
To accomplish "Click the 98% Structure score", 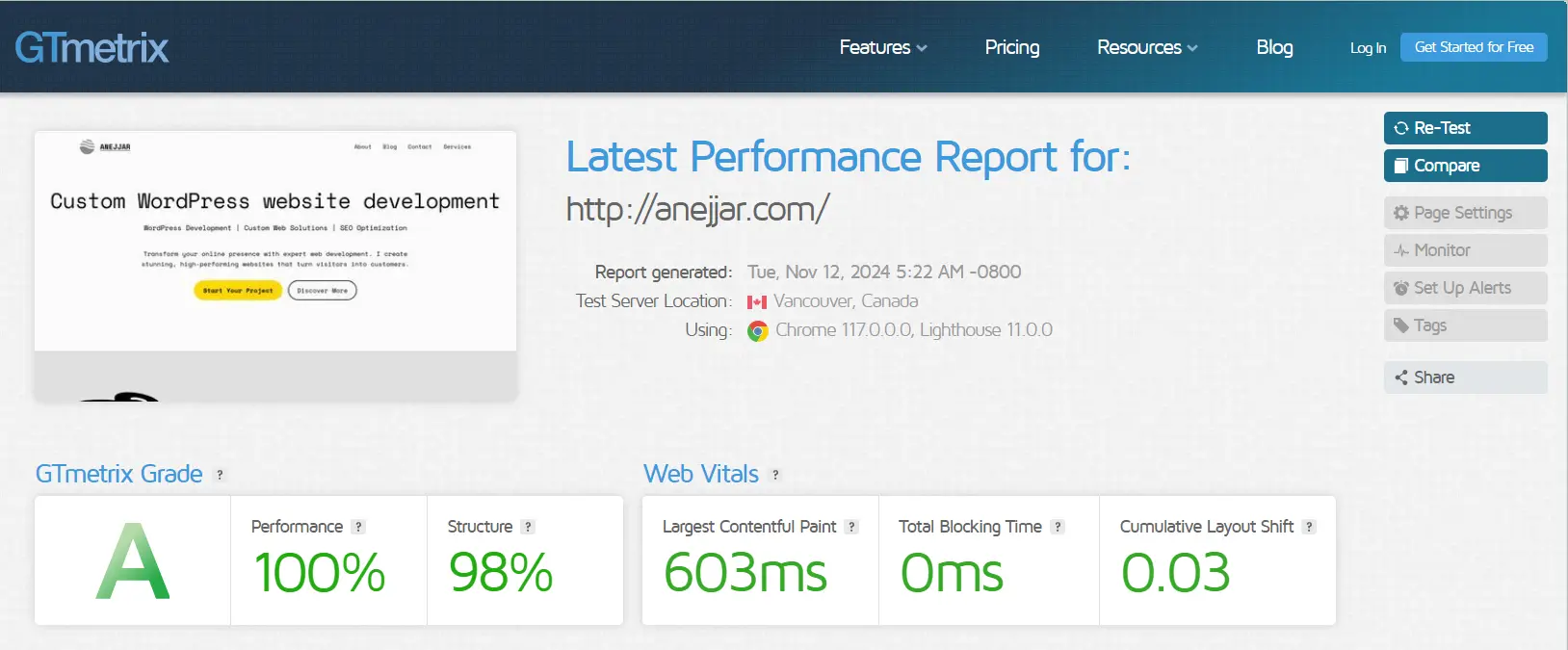I will pos(501,572).
